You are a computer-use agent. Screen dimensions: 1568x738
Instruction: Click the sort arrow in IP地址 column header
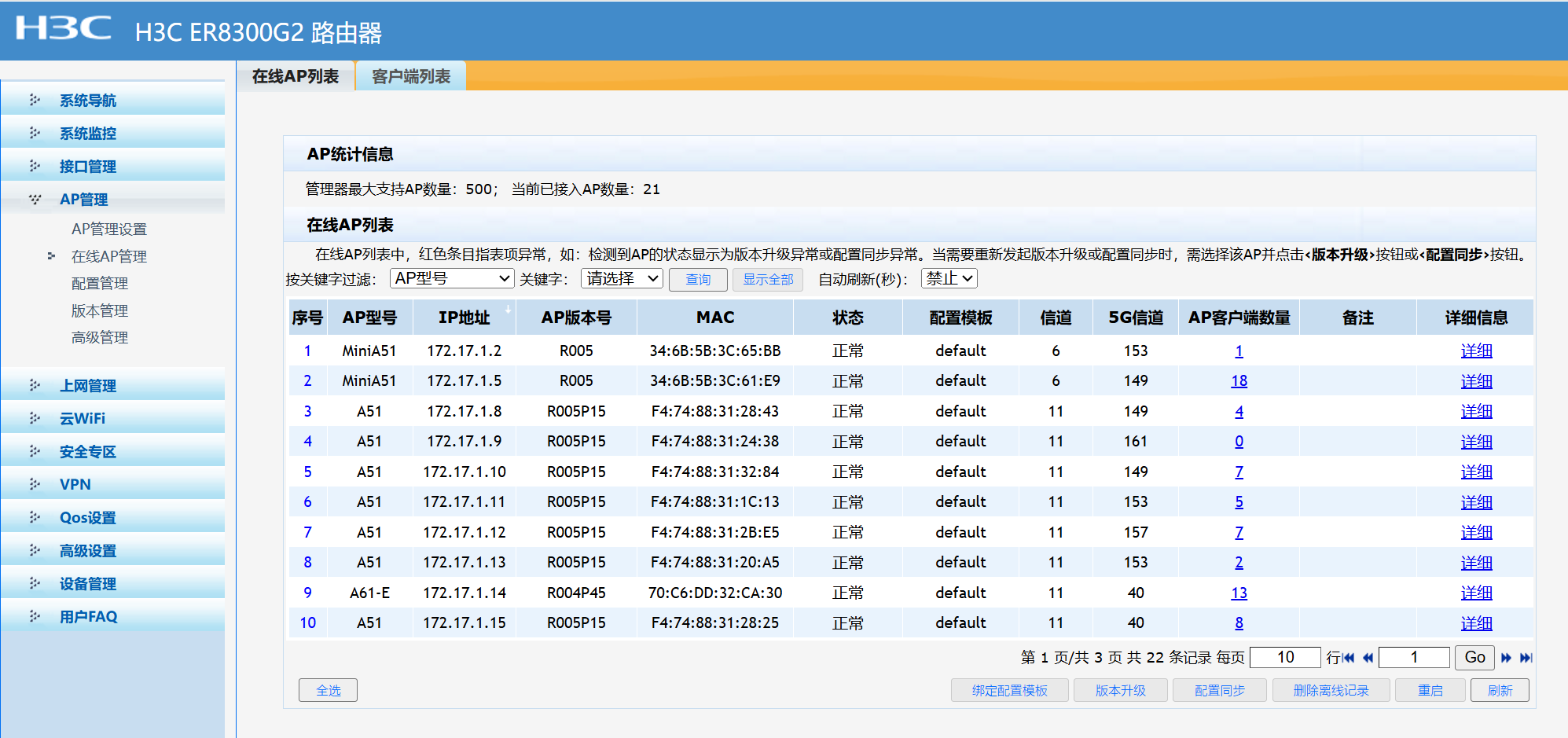[509, 309]
